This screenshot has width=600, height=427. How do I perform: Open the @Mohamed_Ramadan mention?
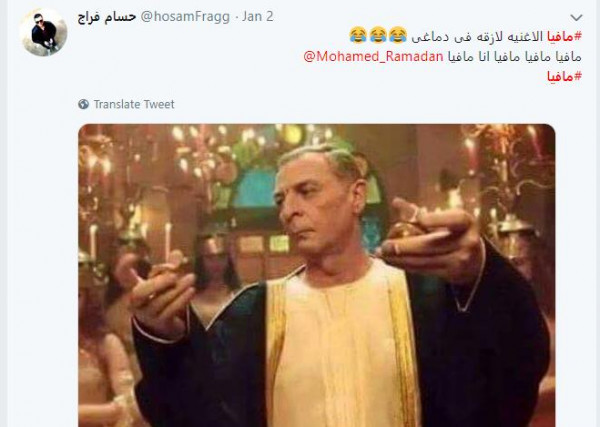pyautogui.click(x=373, y=57)
